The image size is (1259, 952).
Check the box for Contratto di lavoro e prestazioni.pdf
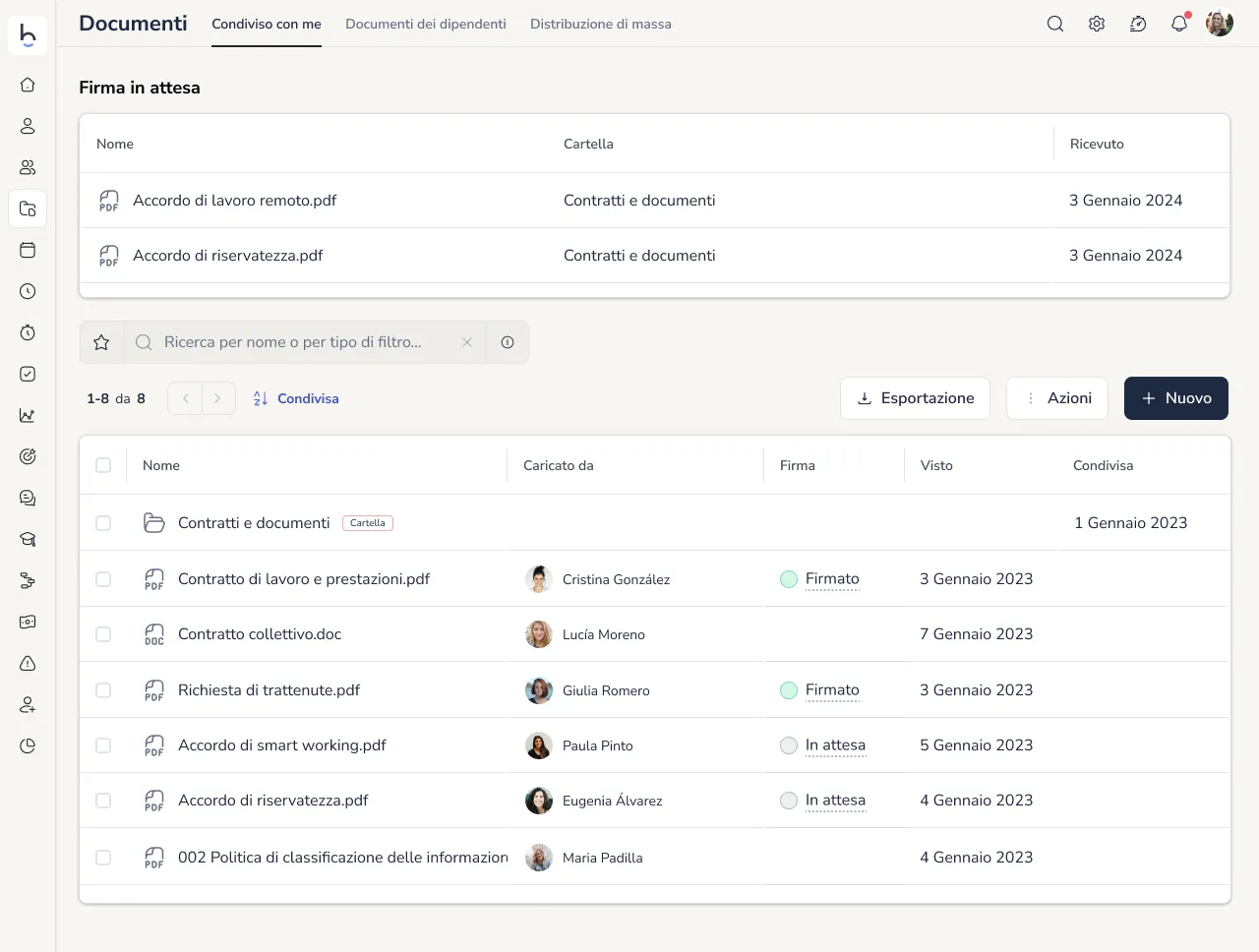(103, 579)
